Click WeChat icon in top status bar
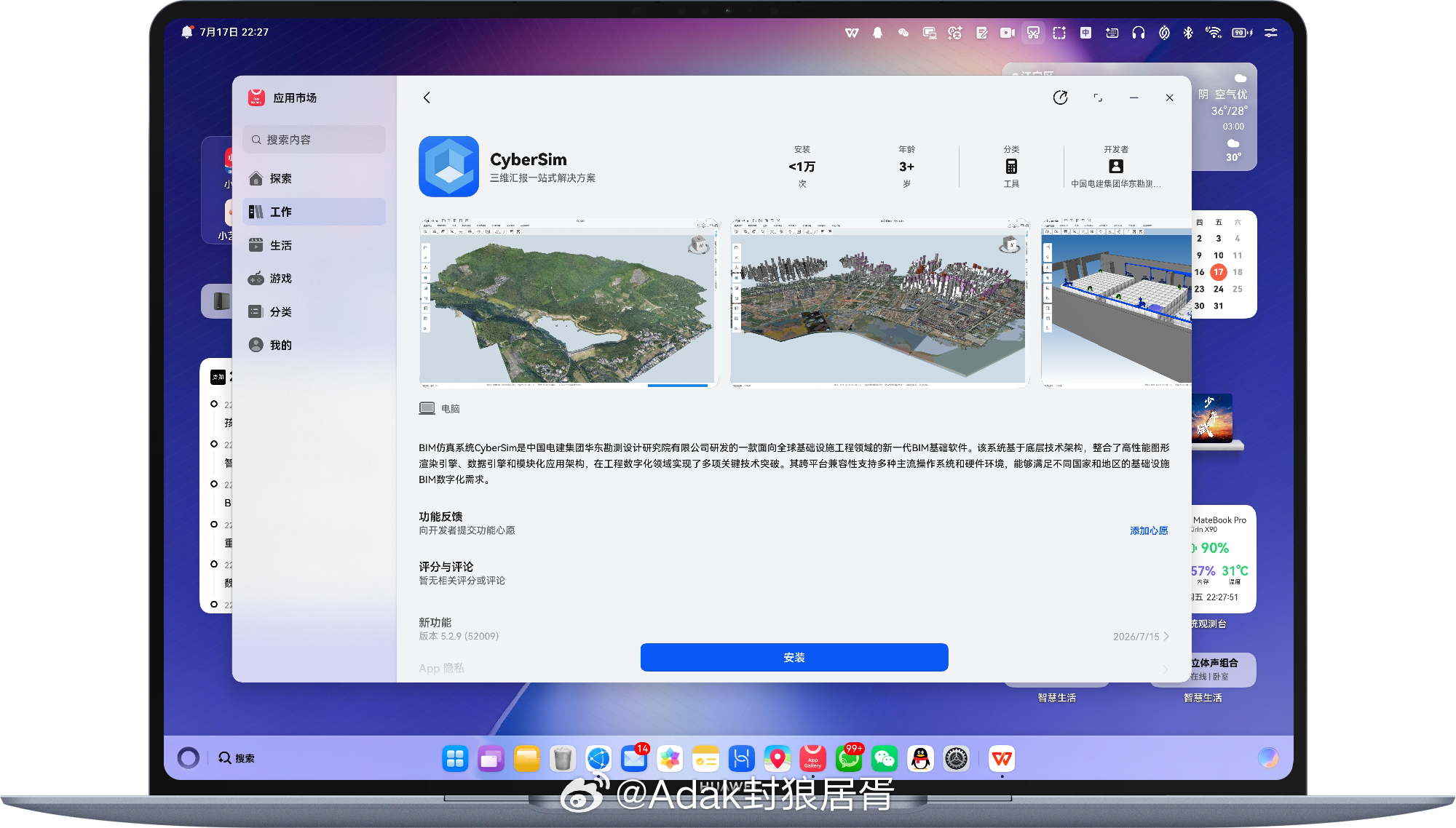 coord(903,33)
